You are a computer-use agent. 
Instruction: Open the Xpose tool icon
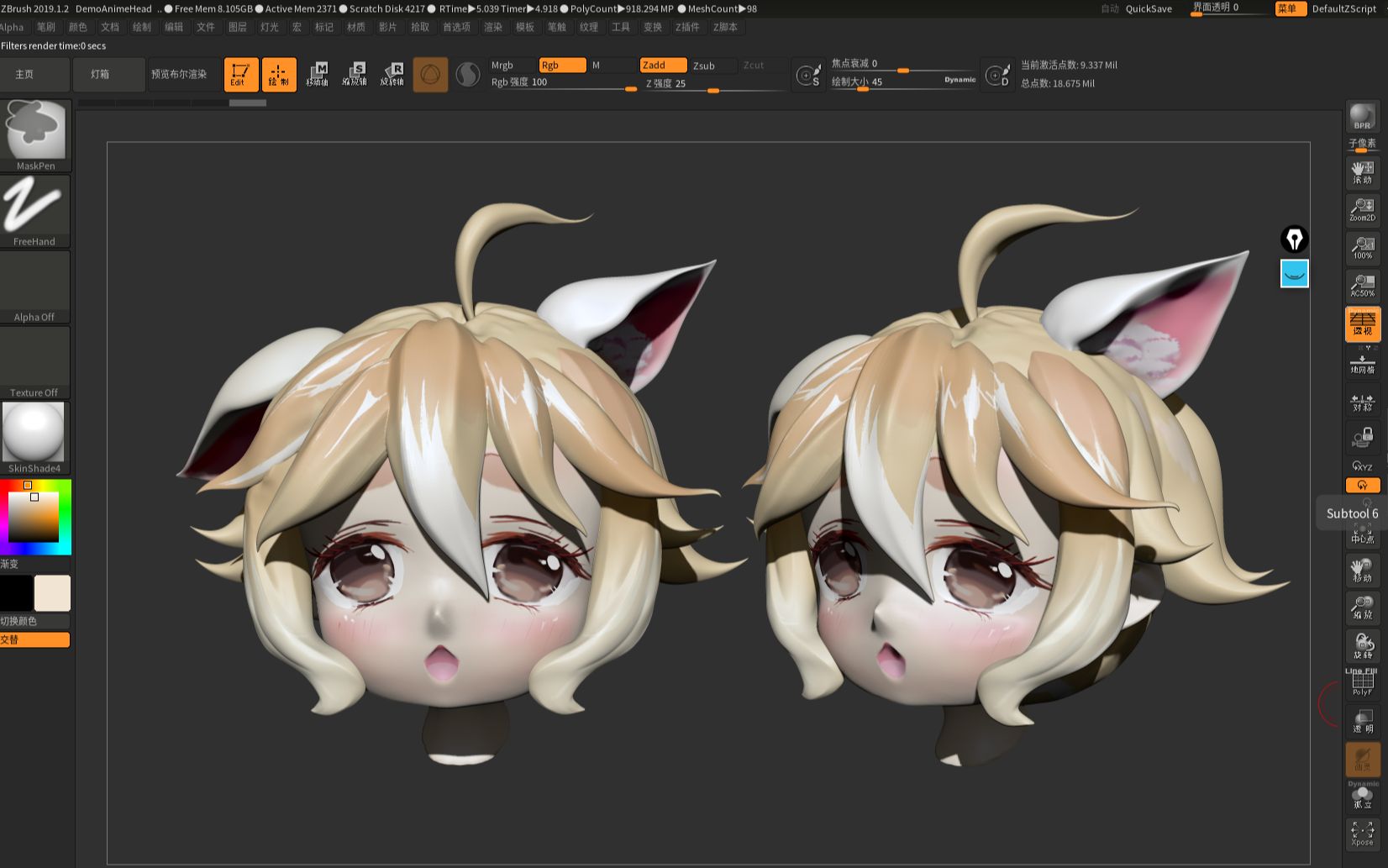(x=1363, y=832)
